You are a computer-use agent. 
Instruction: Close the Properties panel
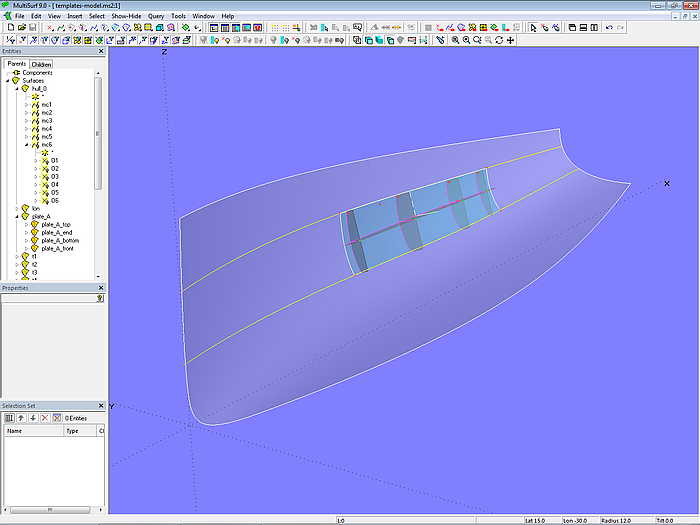click(101, 288)
